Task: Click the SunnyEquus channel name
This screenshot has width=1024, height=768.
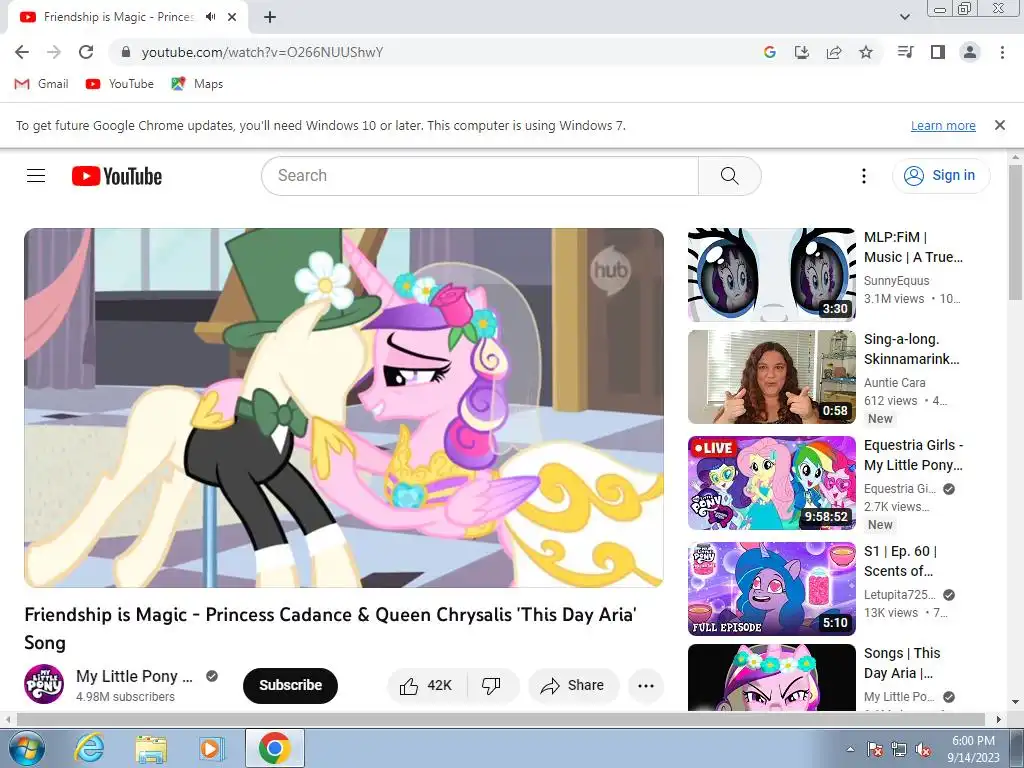Action: coord(896,281)
